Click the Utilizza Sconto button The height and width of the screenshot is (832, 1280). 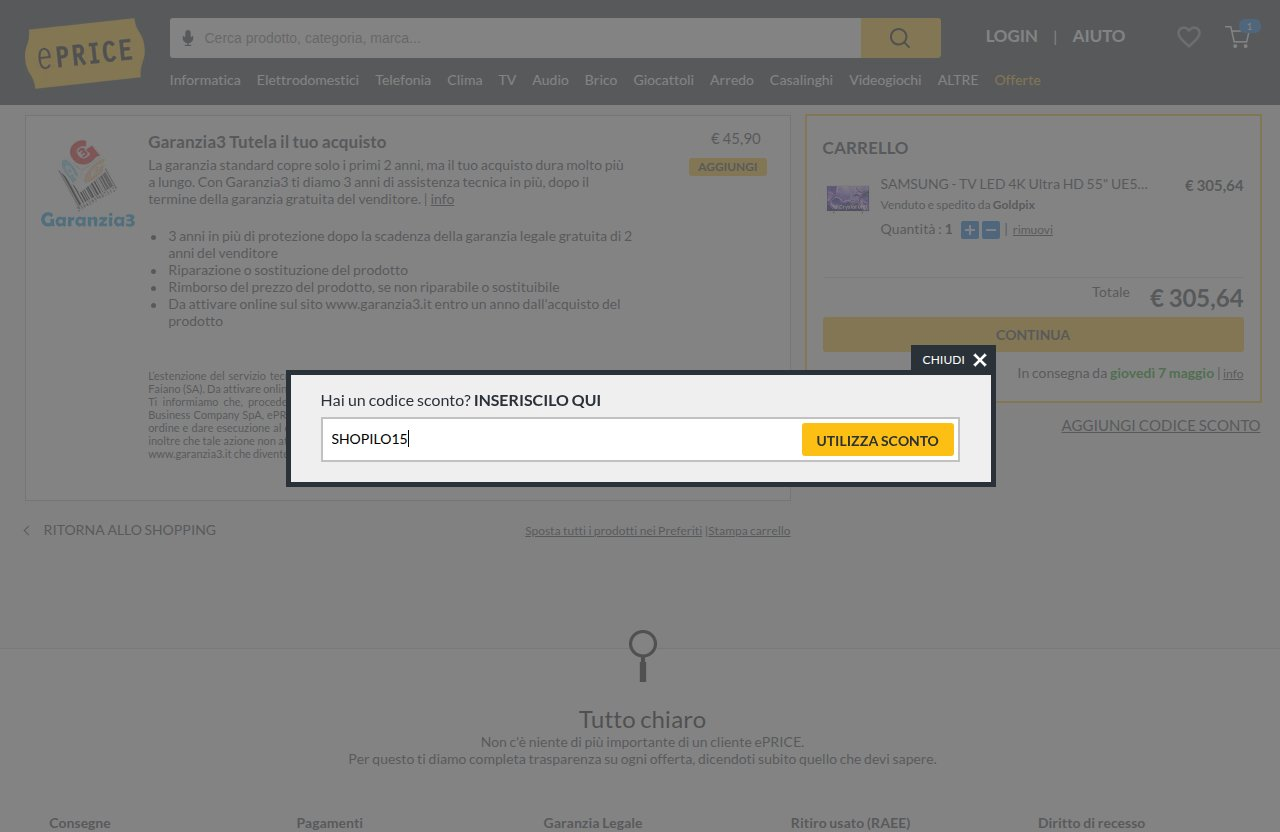877,440
